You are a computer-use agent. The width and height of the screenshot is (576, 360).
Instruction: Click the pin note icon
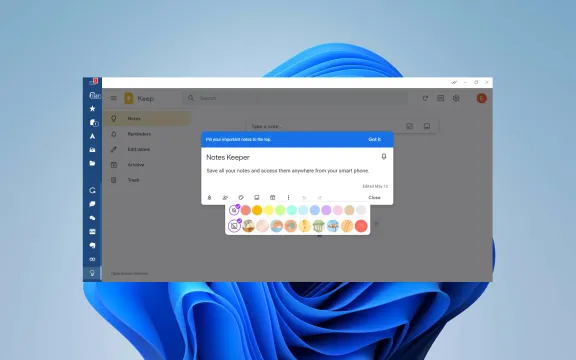click(384, 157)
